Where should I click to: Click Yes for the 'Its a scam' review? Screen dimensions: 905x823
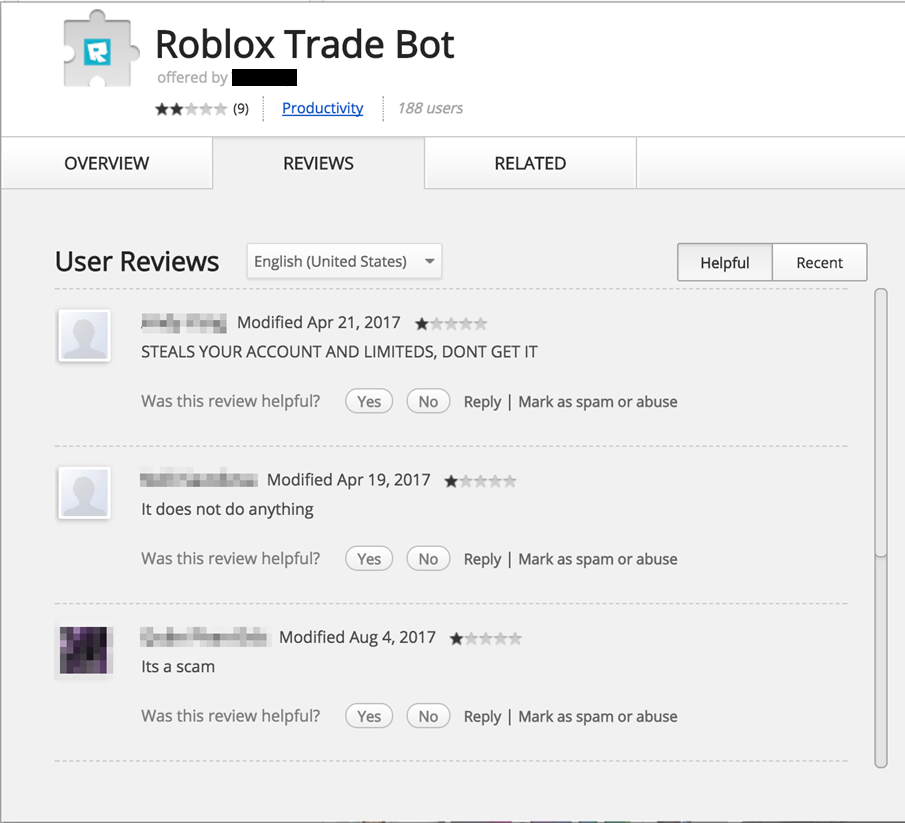tap(369, 716)
